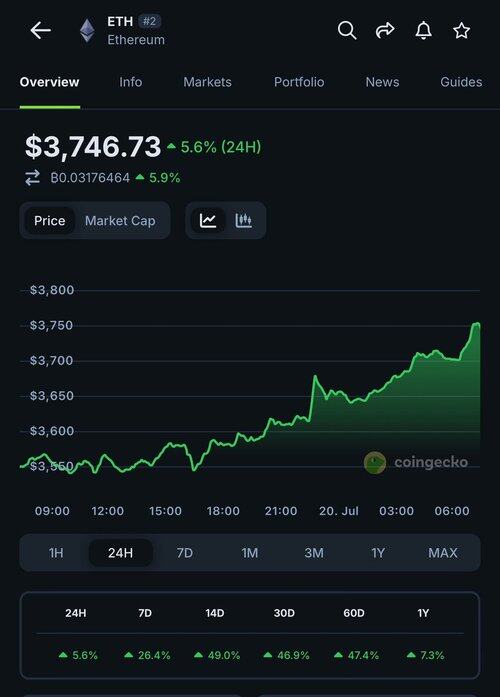Select the 1H time range
The image size is (500, 697).
tap(56, 553)
